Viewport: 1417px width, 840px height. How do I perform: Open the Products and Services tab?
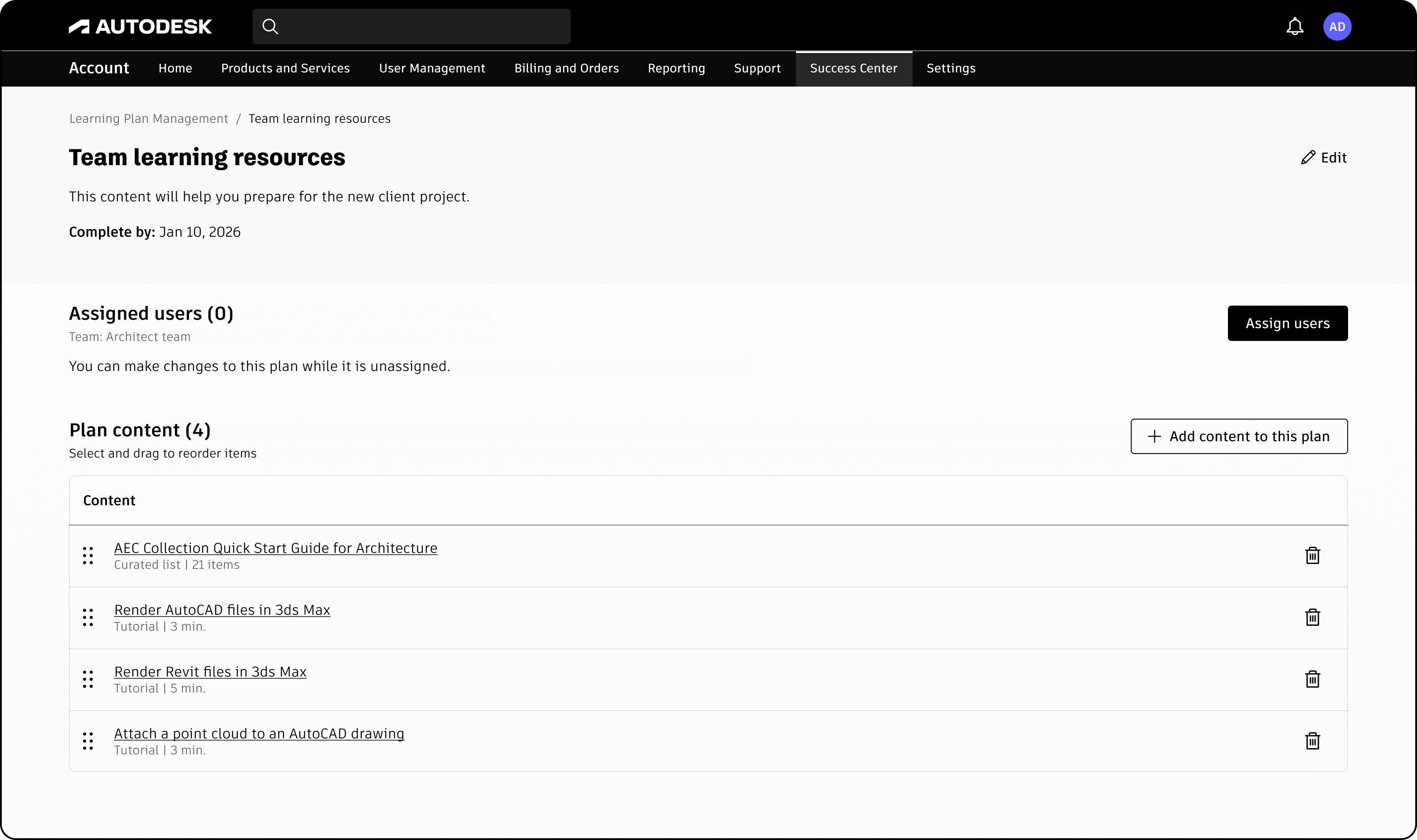[285, 68]
